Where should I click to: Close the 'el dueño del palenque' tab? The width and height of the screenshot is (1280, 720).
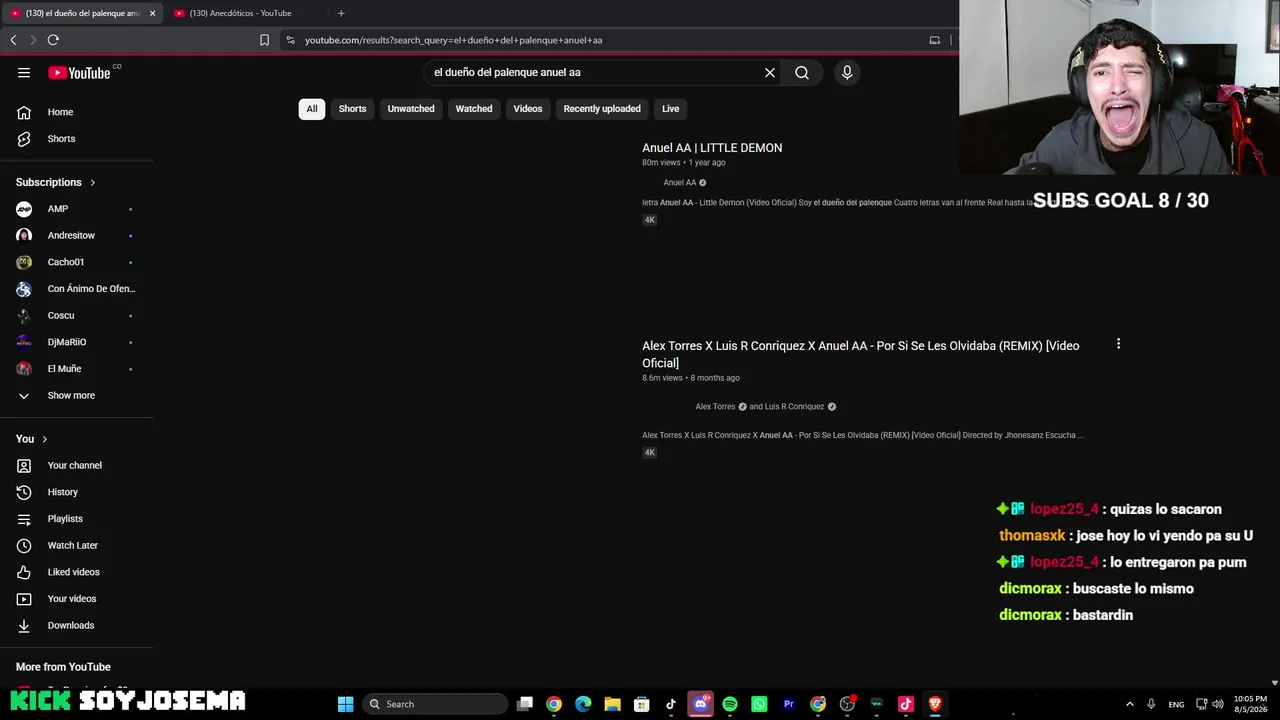(x=152, y=13)
